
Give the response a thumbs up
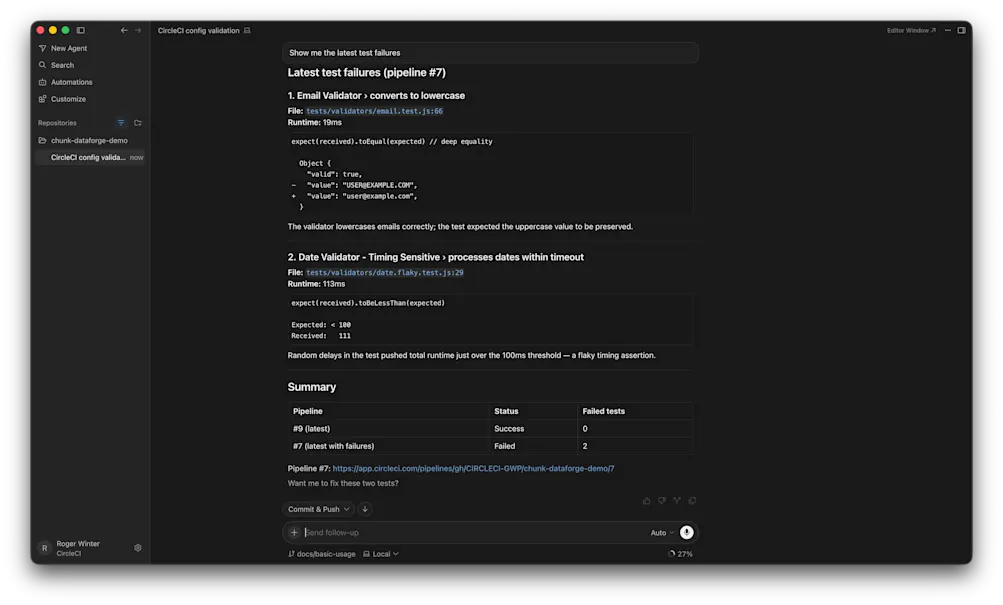click(647, 501)
